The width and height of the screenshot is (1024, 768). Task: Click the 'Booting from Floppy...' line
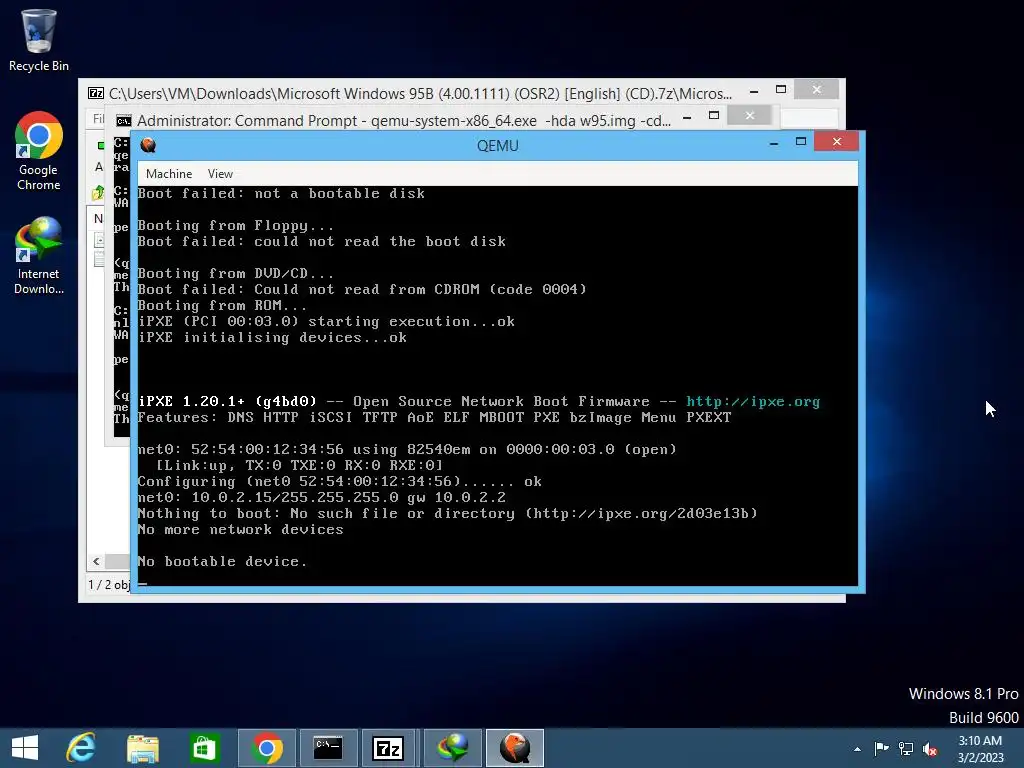tap(235, 226)
